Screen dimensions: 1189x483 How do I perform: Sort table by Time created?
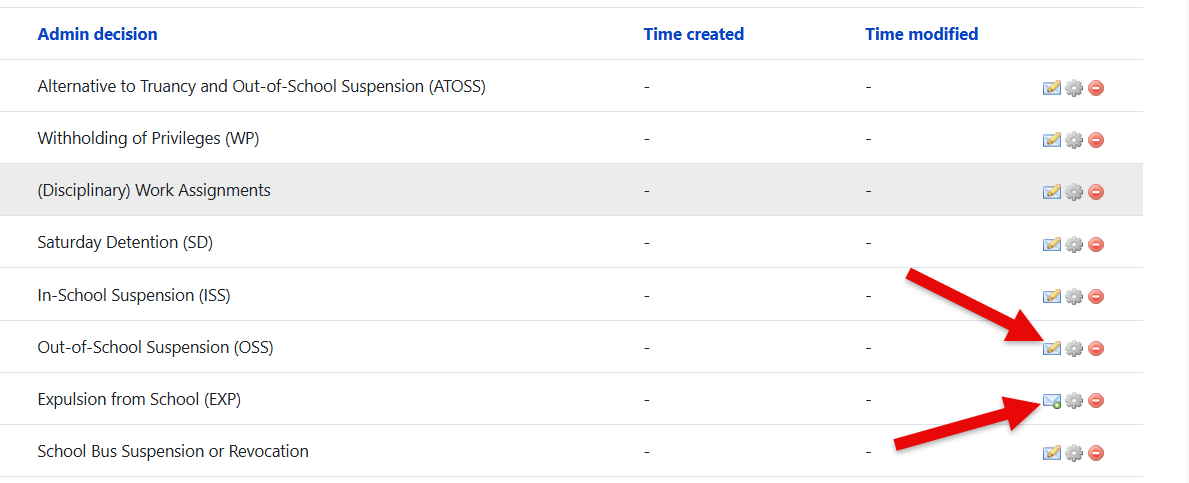(693, 34)
